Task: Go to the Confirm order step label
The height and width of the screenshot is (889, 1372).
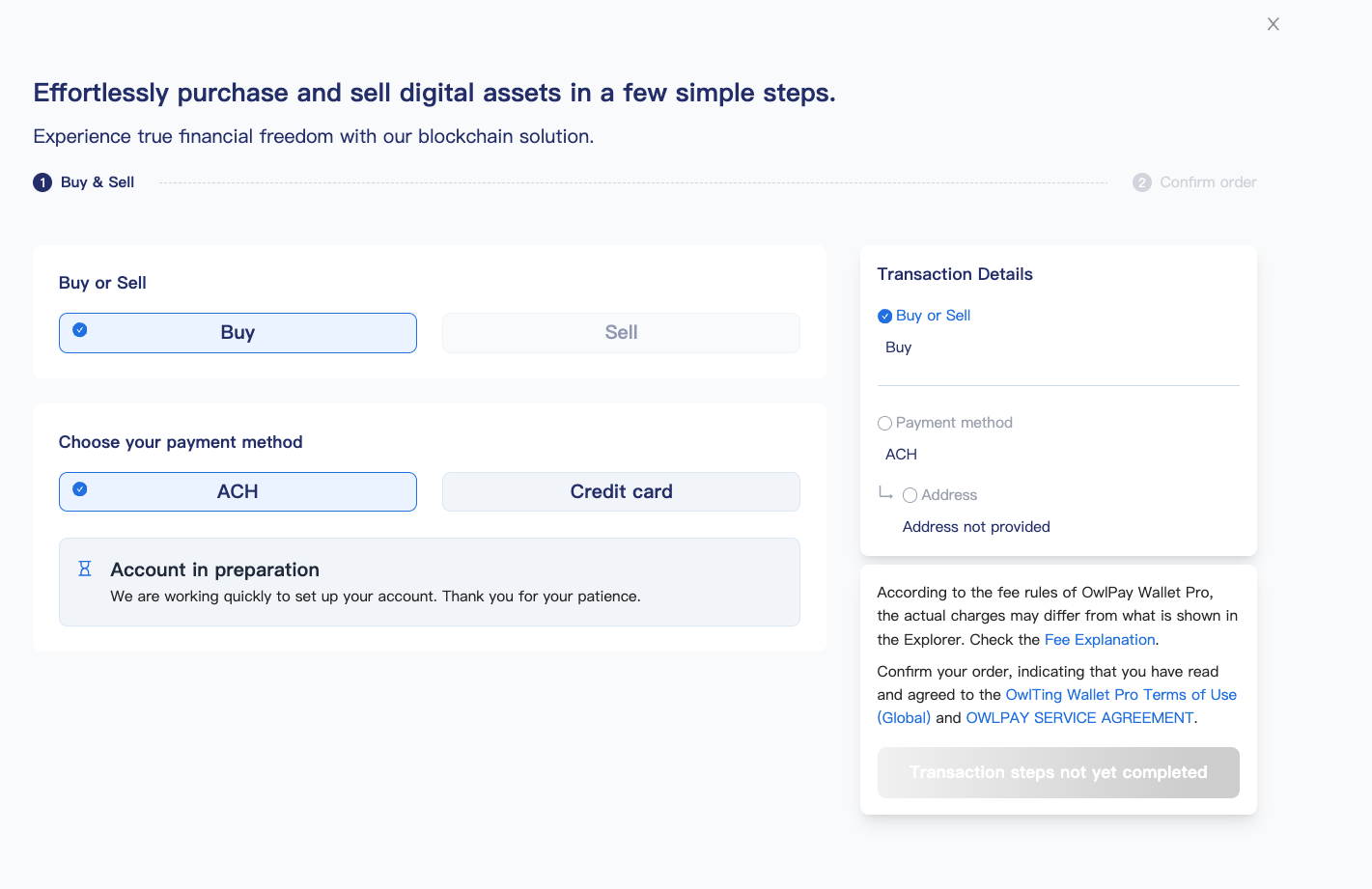Action: (1208, 182)
